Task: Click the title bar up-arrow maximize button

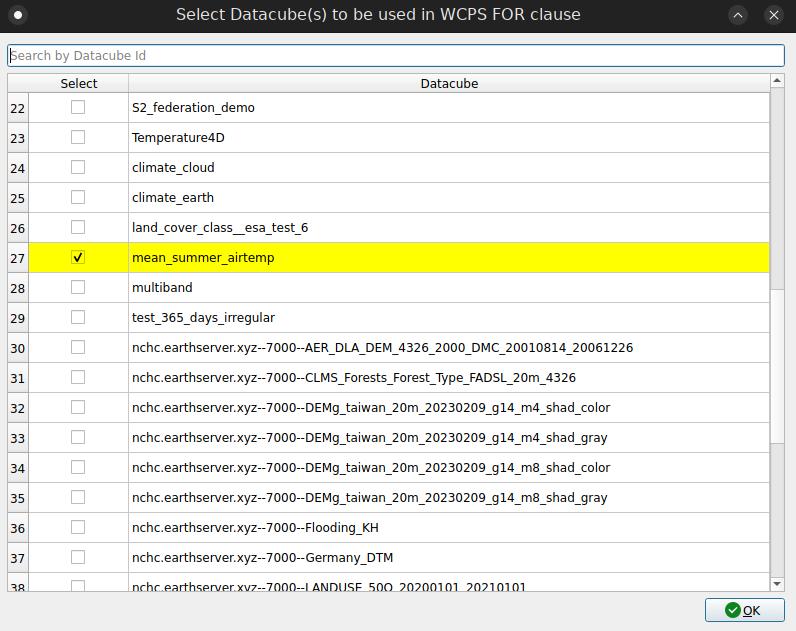Action: [x=738, y=15]
